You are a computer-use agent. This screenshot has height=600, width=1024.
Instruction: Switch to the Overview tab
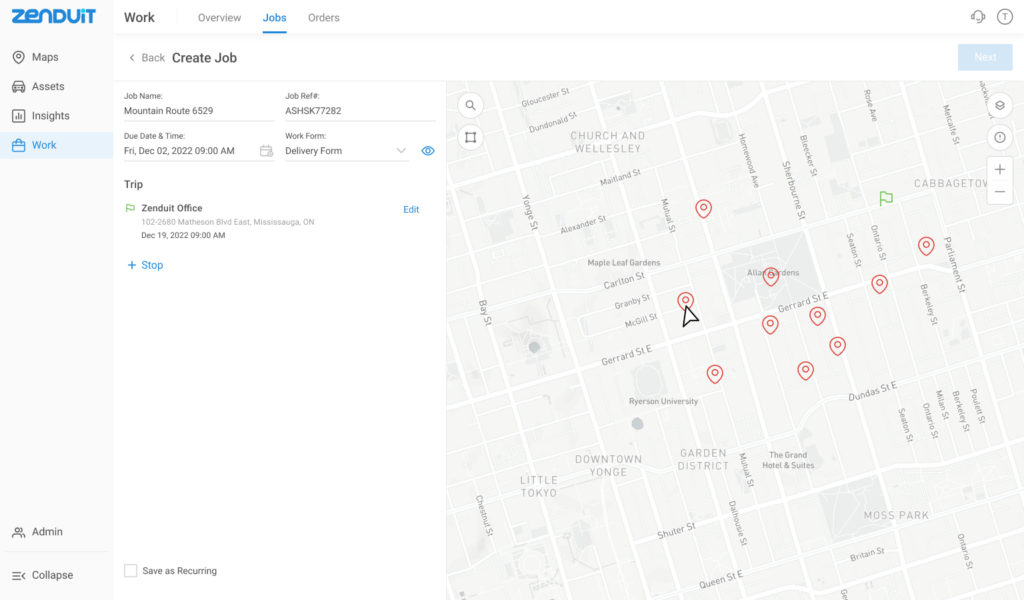coord(219,18)
